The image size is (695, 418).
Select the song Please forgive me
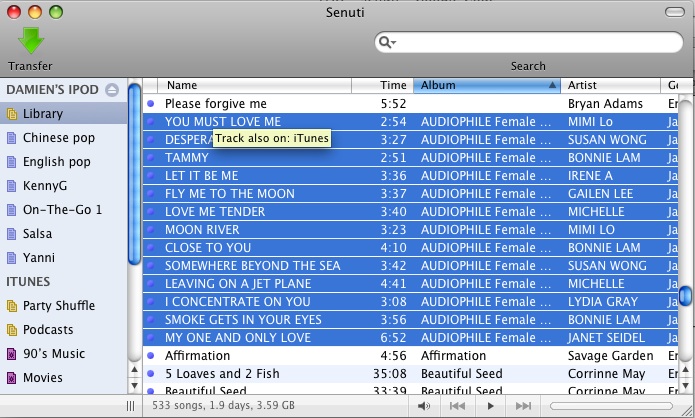(216, 104)
